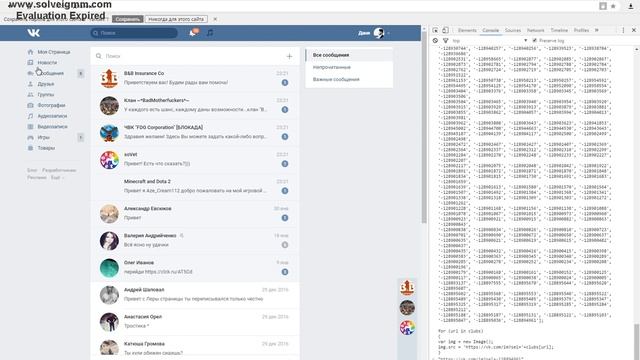Viewport: 640px width, 360px height.
Task: Click the VK logo in the header
Action: pyautogui.click(x=33, y=33)
